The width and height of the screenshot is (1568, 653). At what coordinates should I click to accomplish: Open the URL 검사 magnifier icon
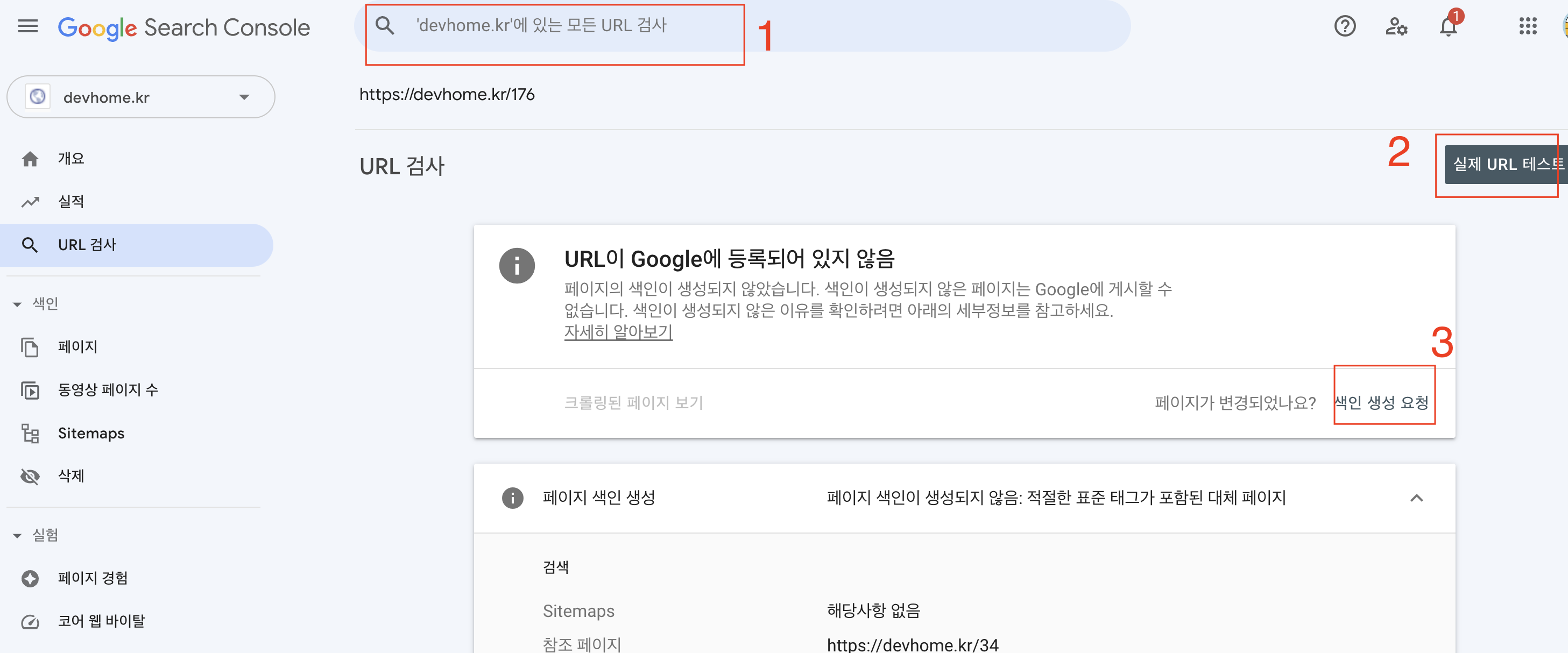tap(30, 245)
